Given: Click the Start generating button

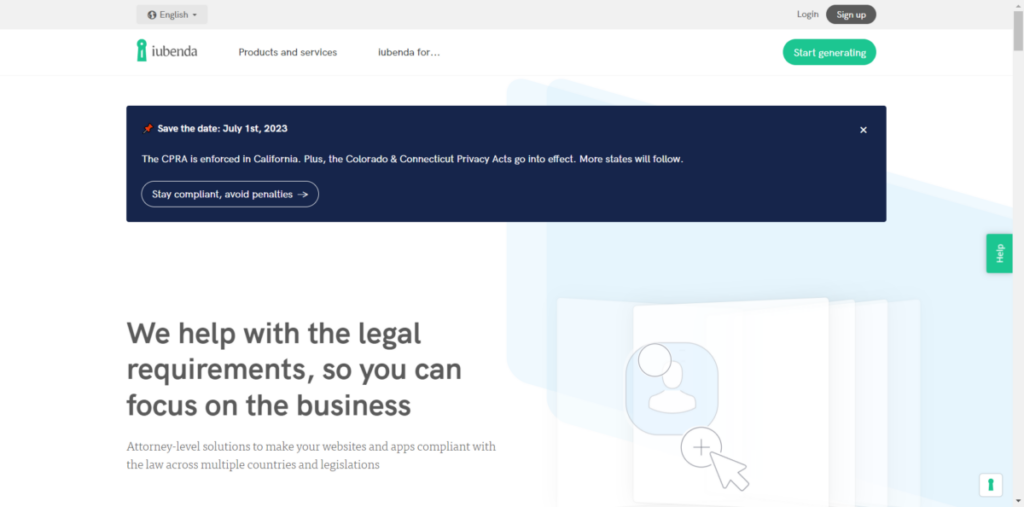Looking at the screenshot, I should click(x=829, y=52).
